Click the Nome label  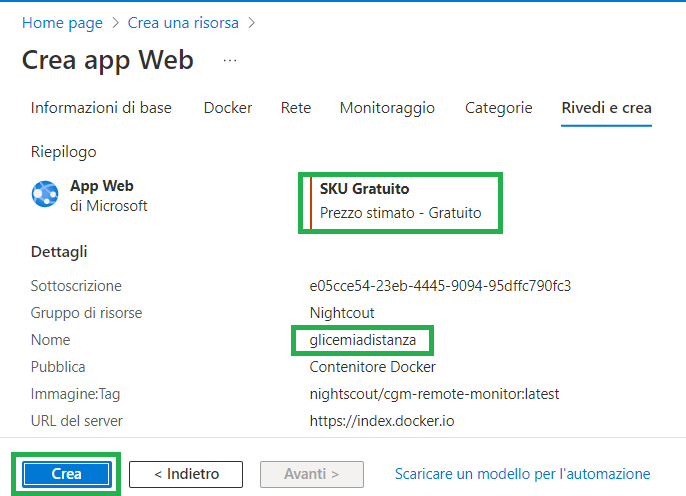[50, 340]
